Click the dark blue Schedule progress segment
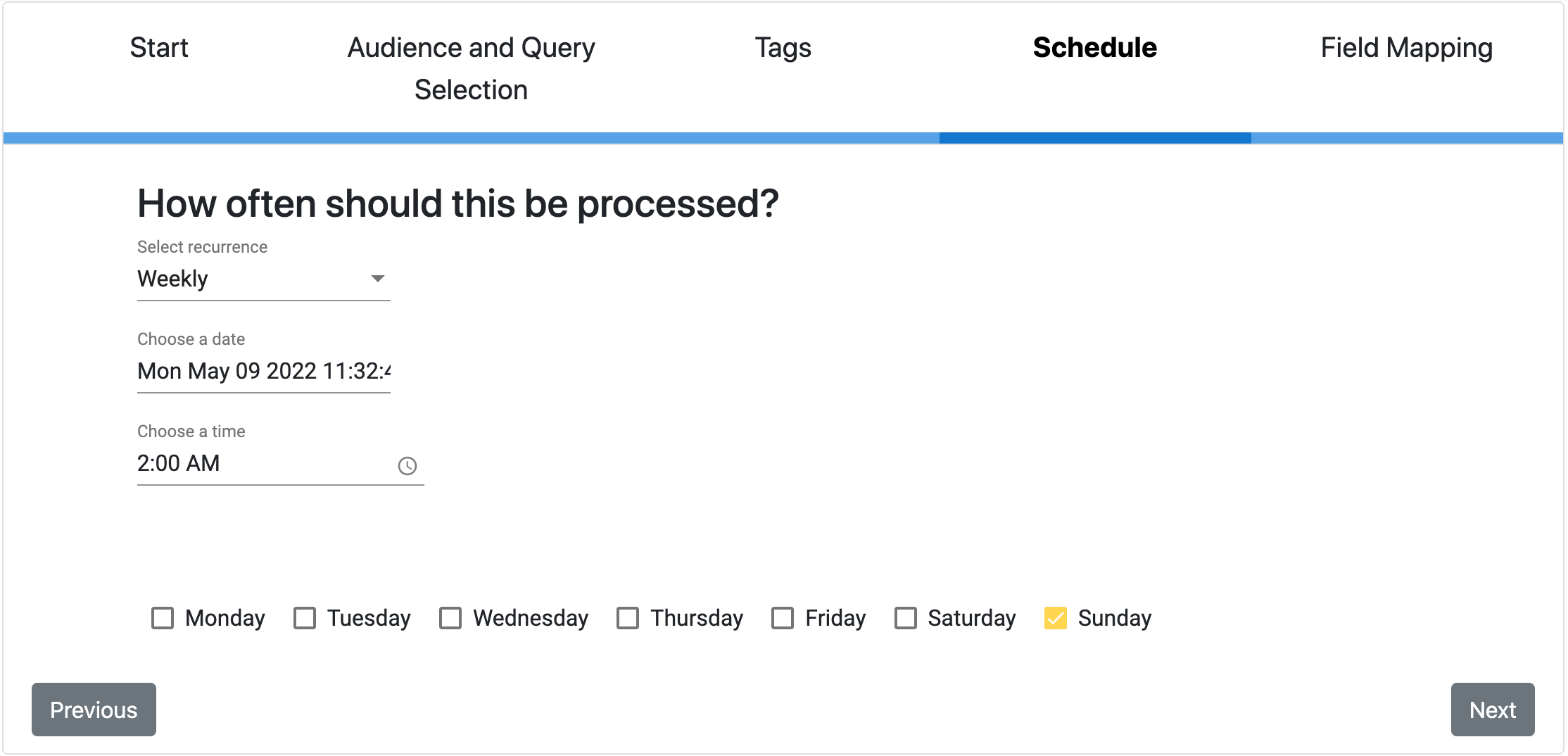 point(1095,138)
